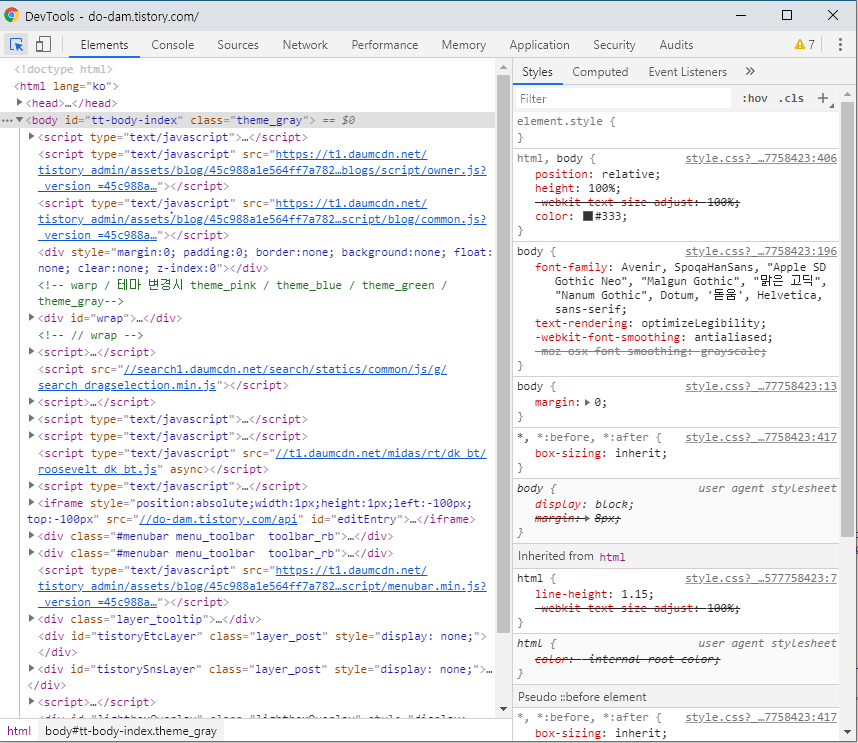Switch to the Console tab

[172, 45]
